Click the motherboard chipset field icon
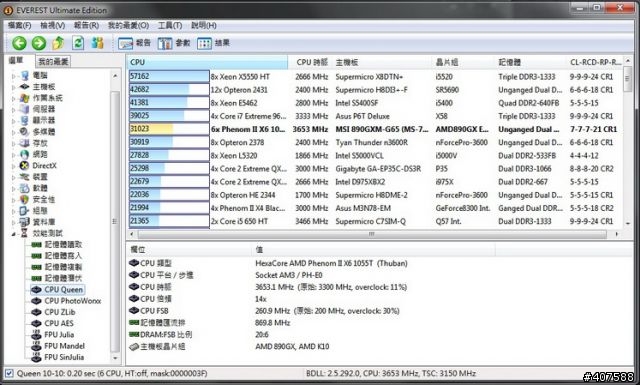 coord(134,347)
